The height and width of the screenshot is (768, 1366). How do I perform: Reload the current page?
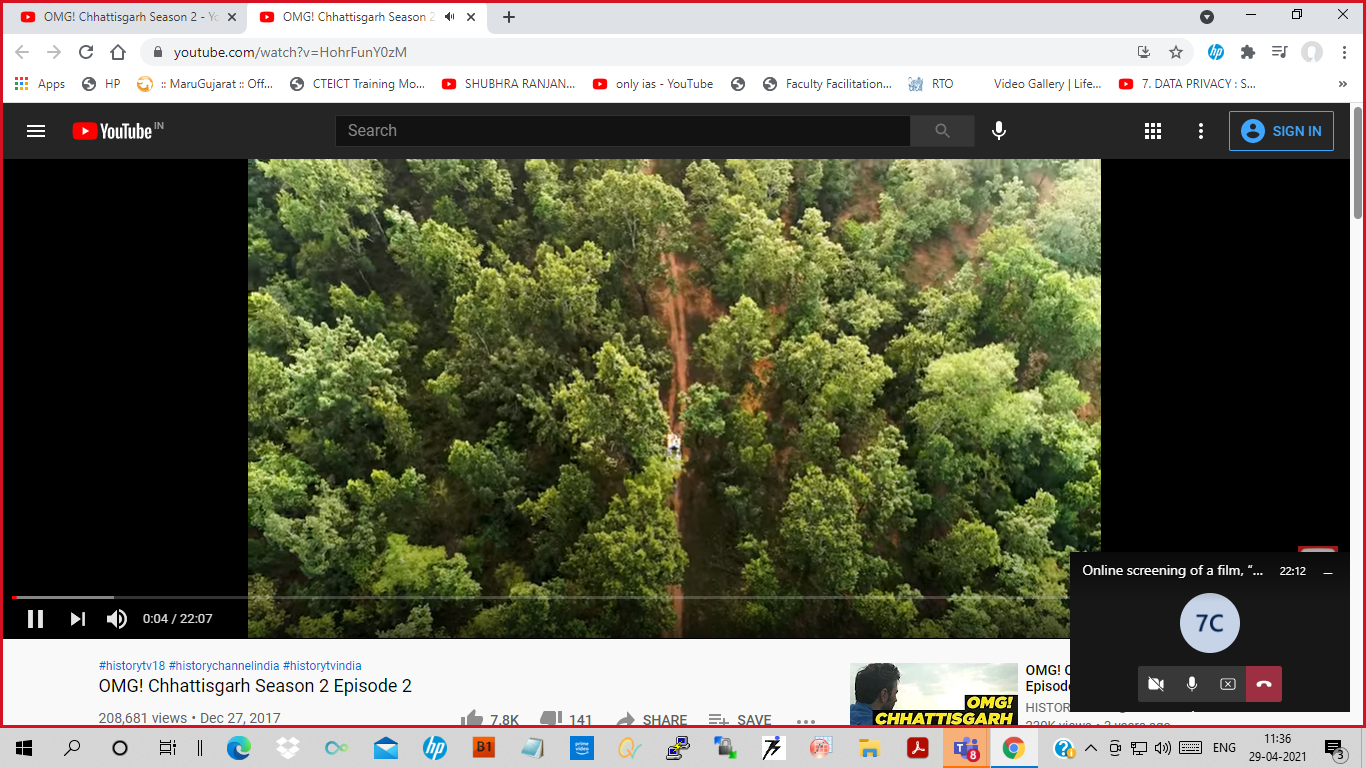point(86,52)
